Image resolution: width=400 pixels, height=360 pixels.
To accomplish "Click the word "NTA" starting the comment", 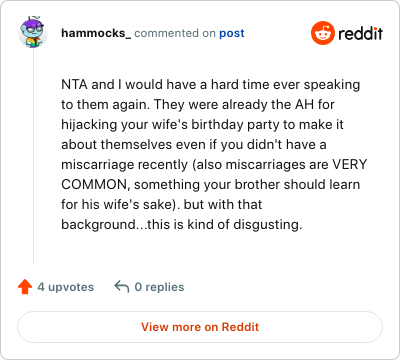I will click(74, 84).
